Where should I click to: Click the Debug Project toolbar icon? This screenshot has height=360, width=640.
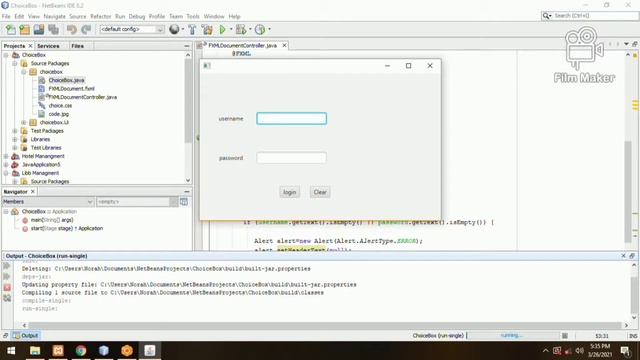point(241,29)
